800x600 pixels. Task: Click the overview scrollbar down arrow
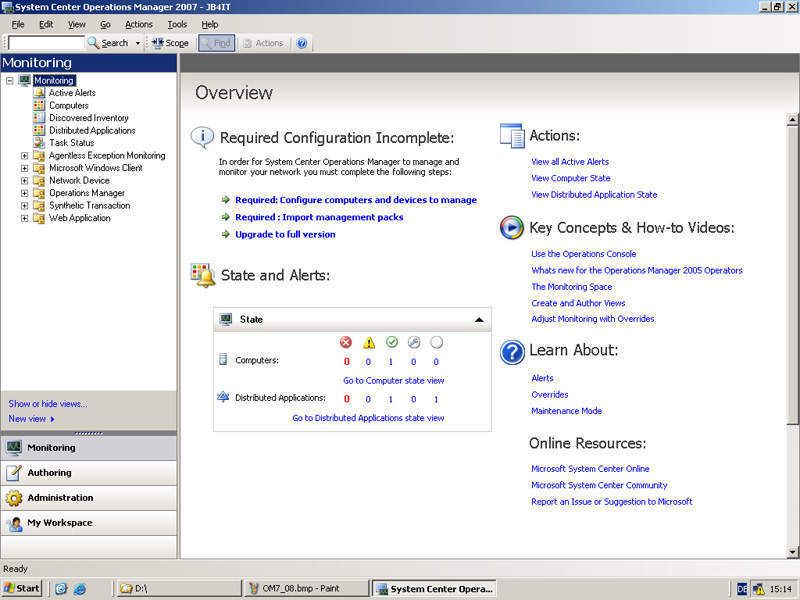tap(792, 552)
